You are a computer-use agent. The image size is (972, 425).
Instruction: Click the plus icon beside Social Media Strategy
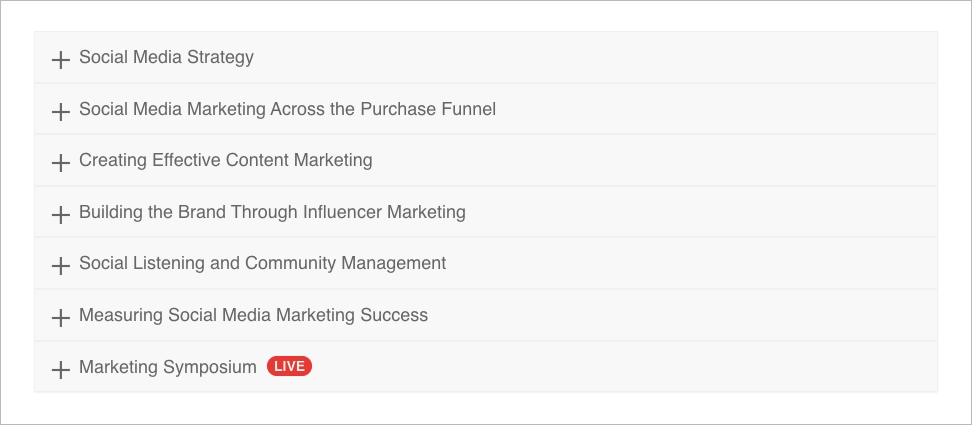[x=60, y=59]
